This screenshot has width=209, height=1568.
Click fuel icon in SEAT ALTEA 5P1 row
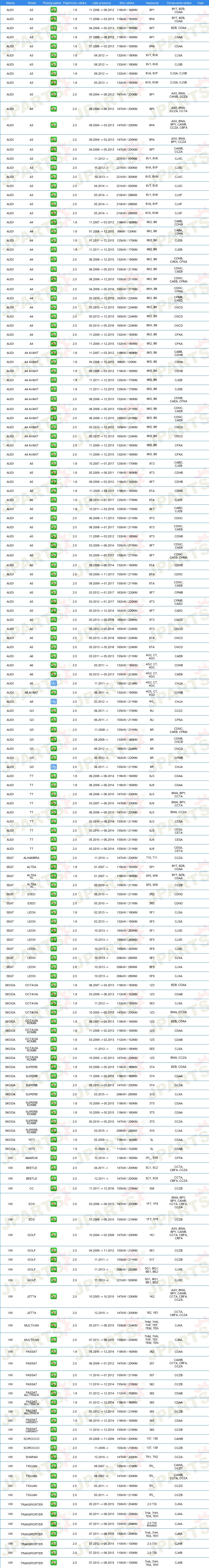(53, 867)
